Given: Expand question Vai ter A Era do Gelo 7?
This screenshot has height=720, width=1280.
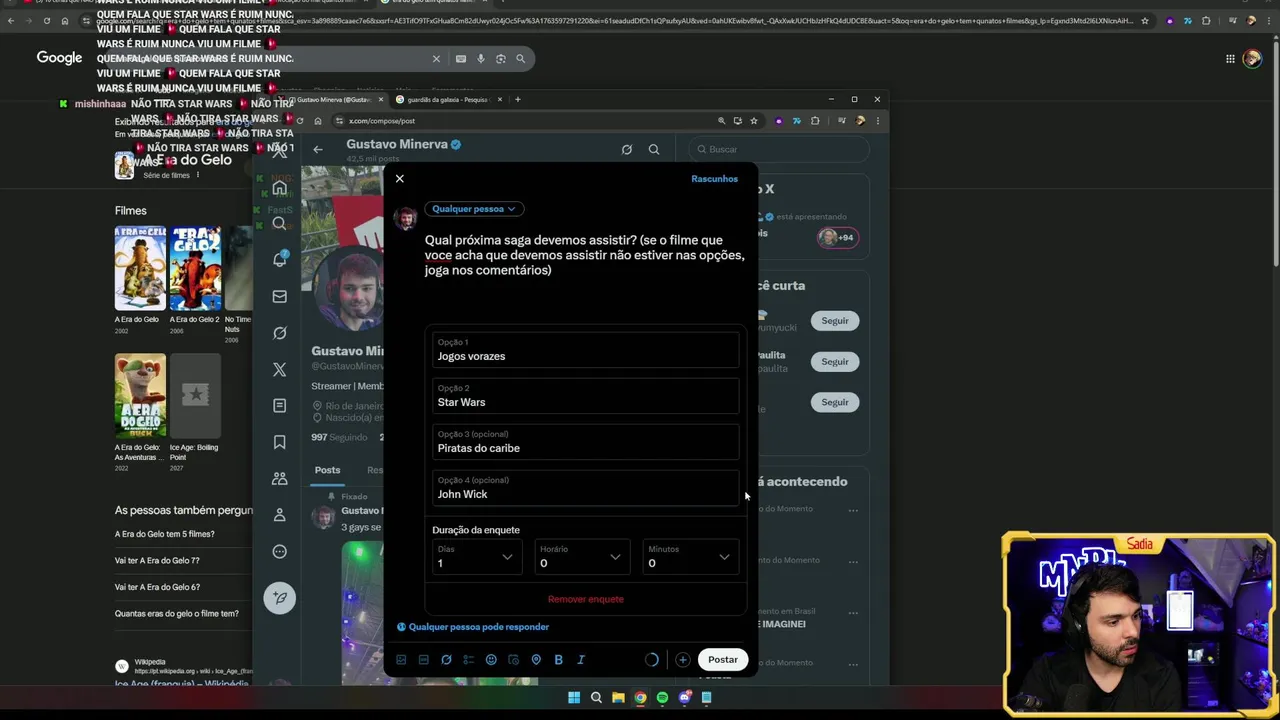Looking at the screenshot, I should click(x=157, y=561).
